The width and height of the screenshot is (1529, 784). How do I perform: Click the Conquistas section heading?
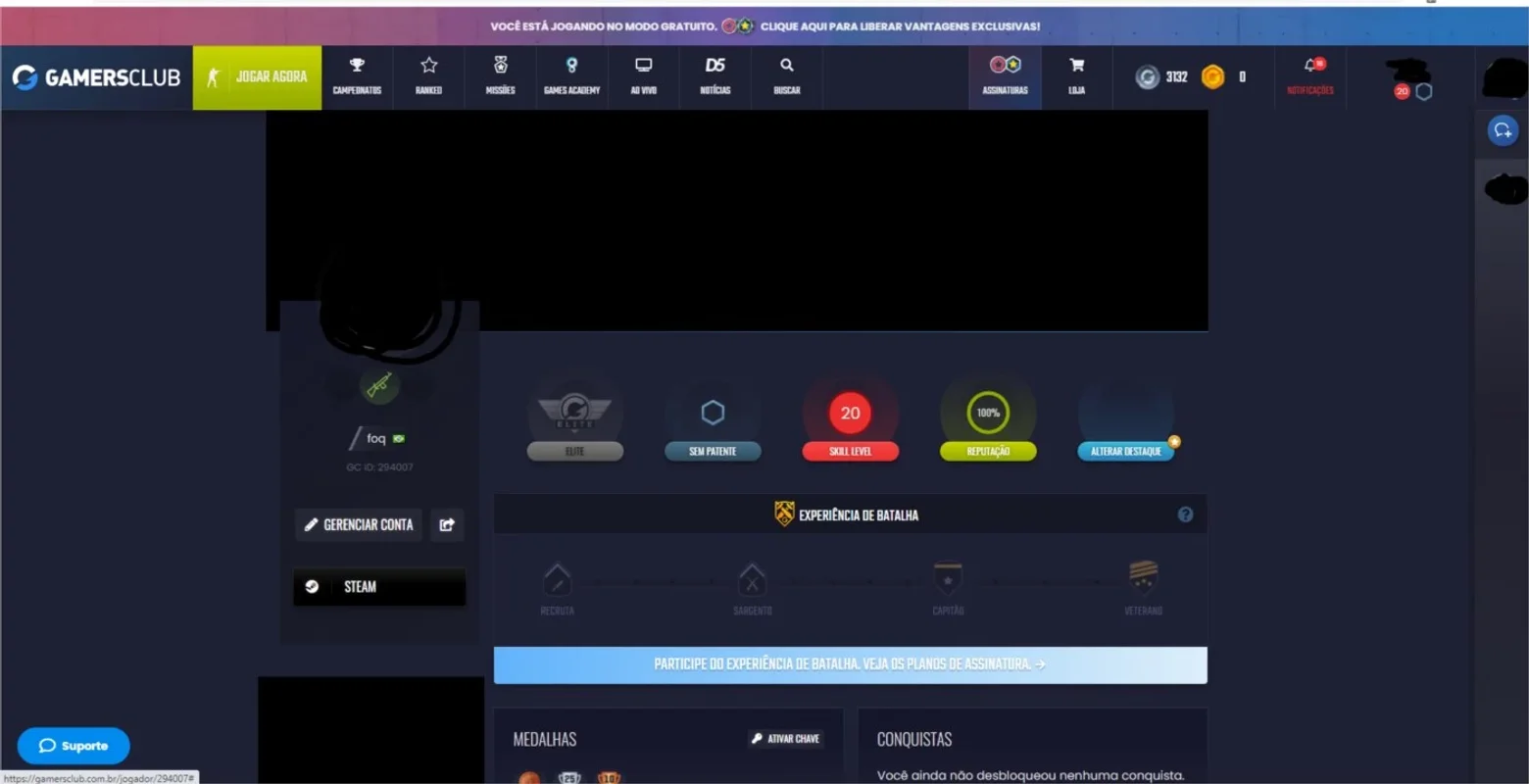pyautogui.click(x=914, y=739)
